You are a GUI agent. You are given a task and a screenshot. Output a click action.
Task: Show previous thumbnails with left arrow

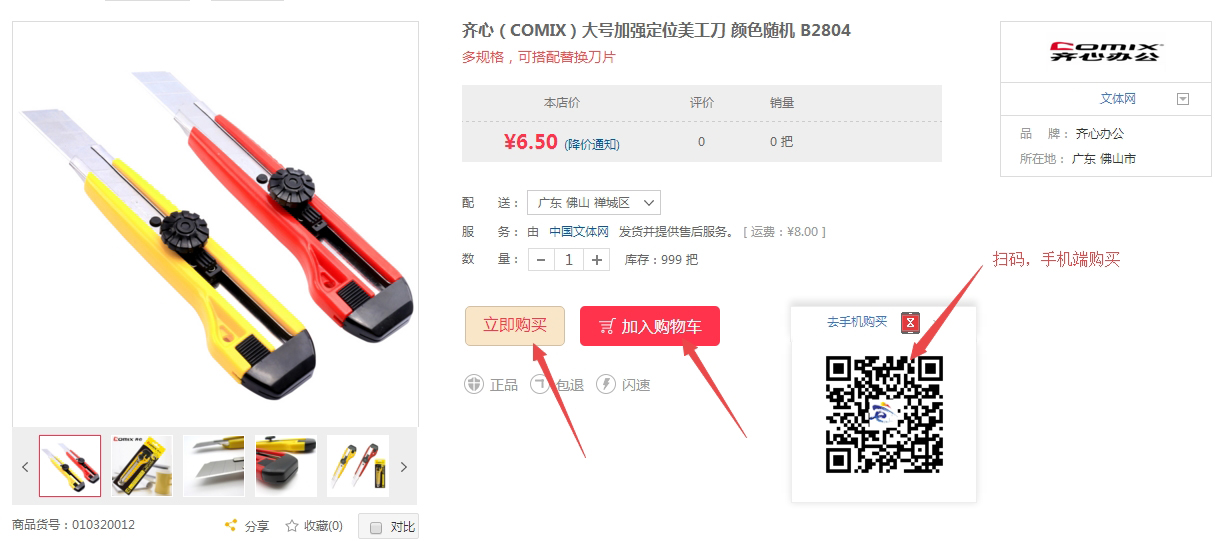tap(26, 467)
